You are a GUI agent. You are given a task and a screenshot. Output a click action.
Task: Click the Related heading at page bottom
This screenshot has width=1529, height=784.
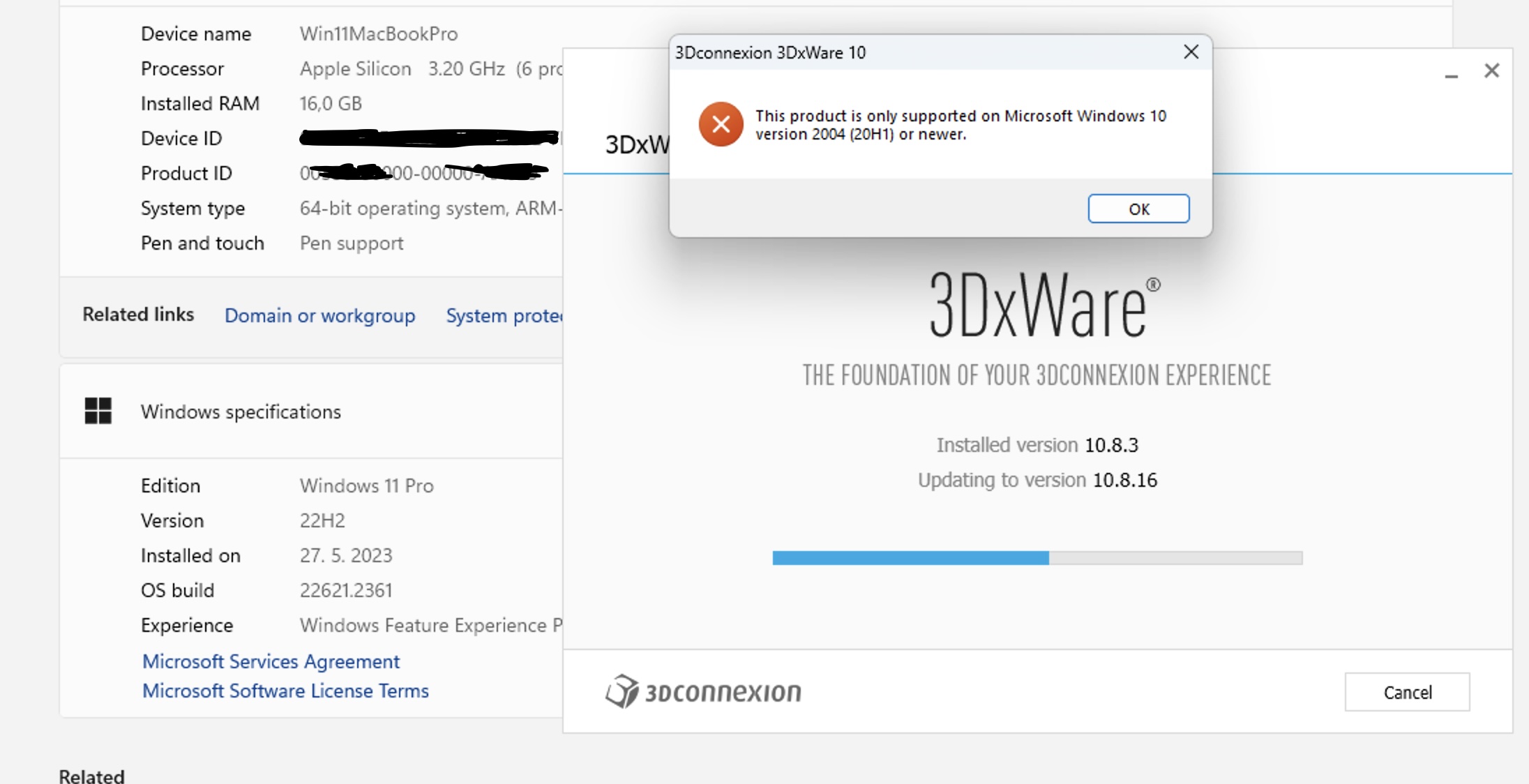pyautogui.click(x=91, y=775)
